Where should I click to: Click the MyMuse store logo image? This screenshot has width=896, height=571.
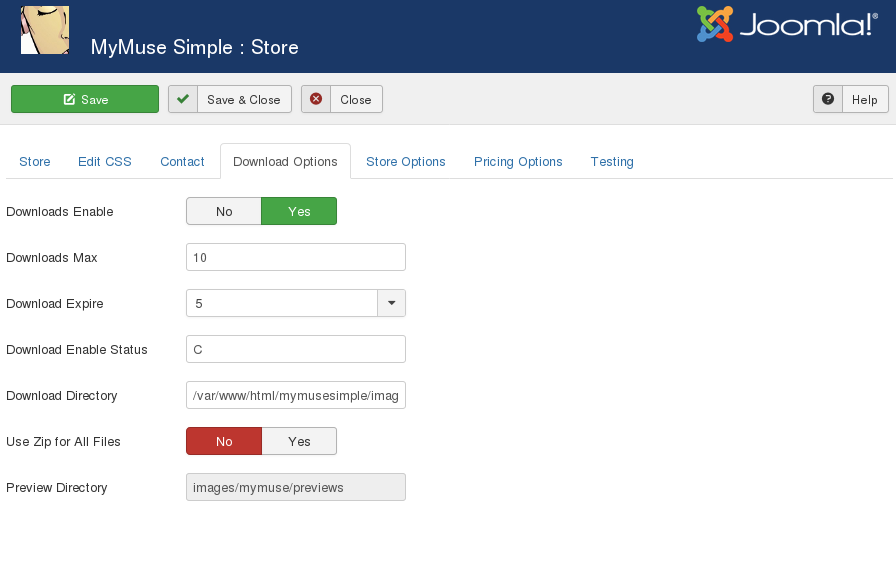click(x=45, y=30)
